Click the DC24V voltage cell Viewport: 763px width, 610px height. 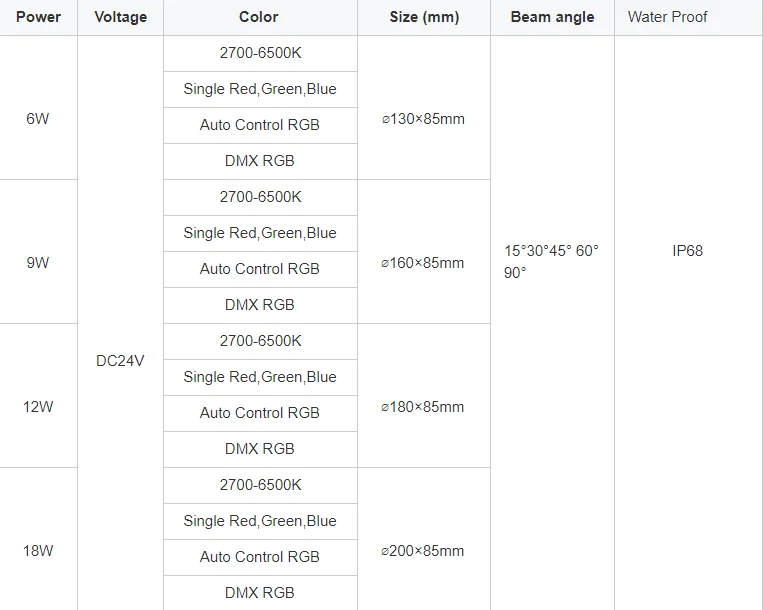pyautogui.click(x=120, y=361)
